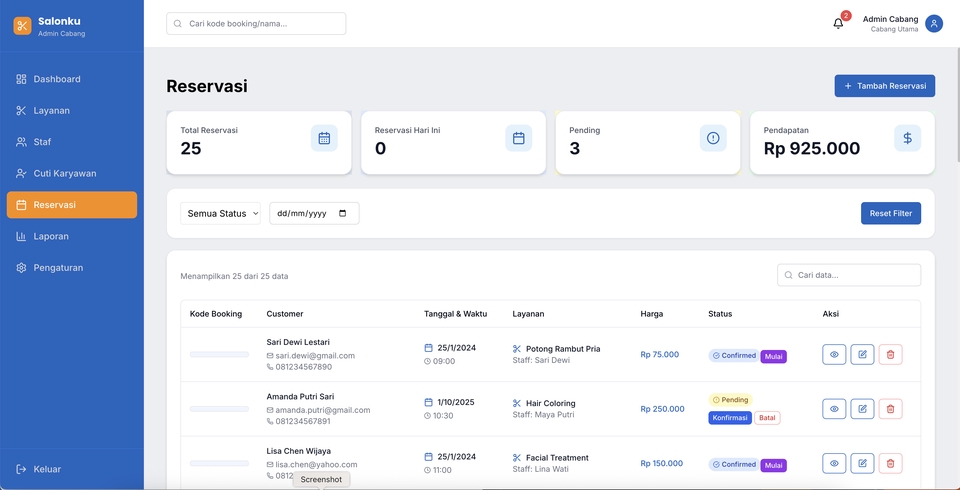Viewport: 960px width, 490px height.
Task: Click calendar icon on Total Reservasi card
Action: coord(324,138)
